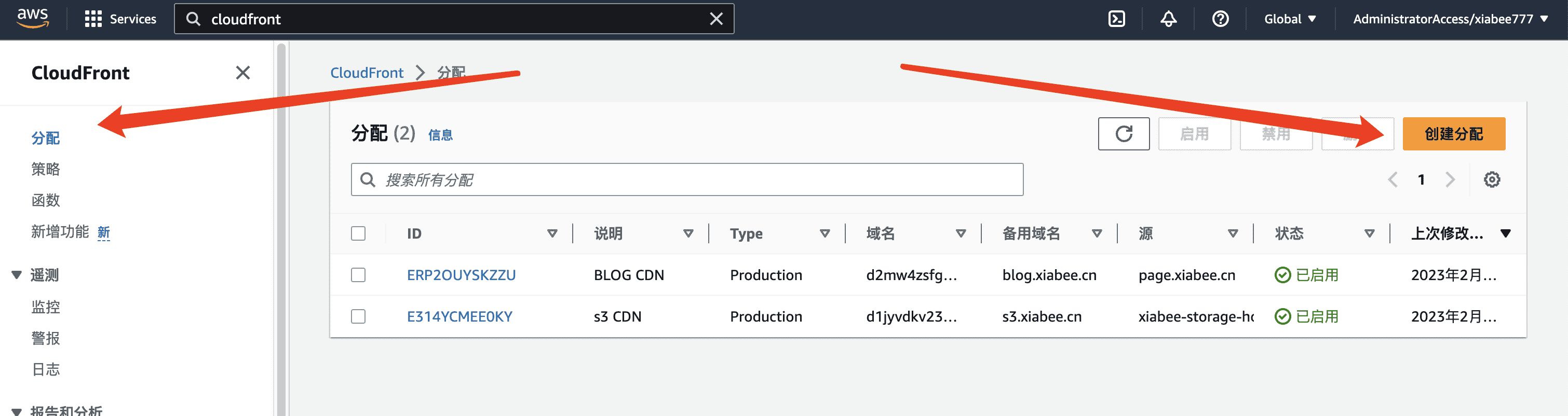Open the help question mark menu

click(1220, 19)
